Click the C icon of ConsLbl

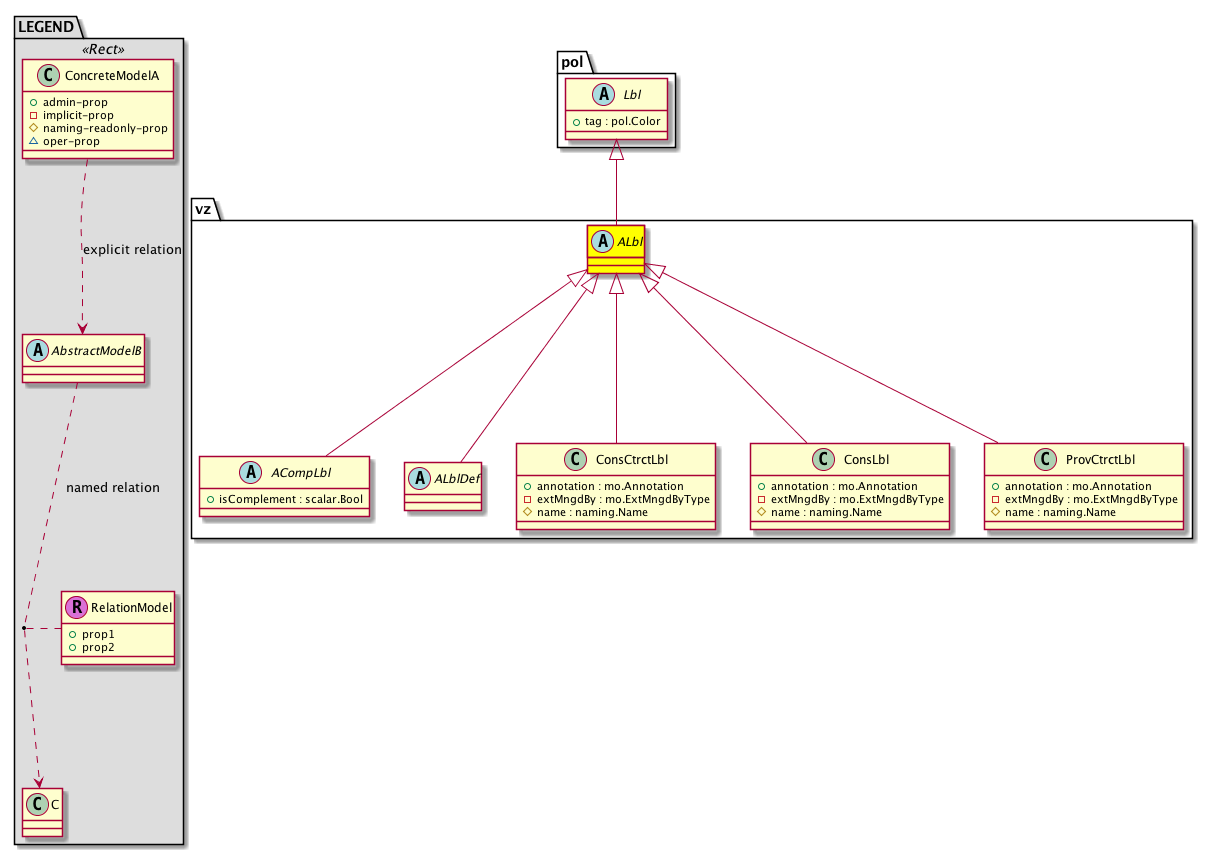(x=823, y=459)
